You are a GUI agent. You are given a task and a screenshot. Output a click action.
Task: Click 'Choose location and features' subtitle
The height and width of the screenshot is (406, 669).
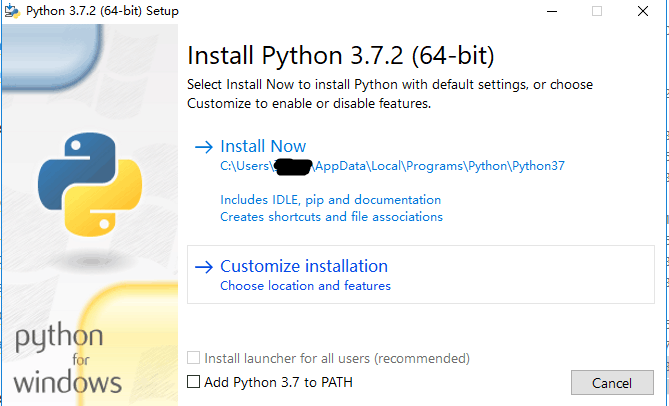(x=305, y=286)
